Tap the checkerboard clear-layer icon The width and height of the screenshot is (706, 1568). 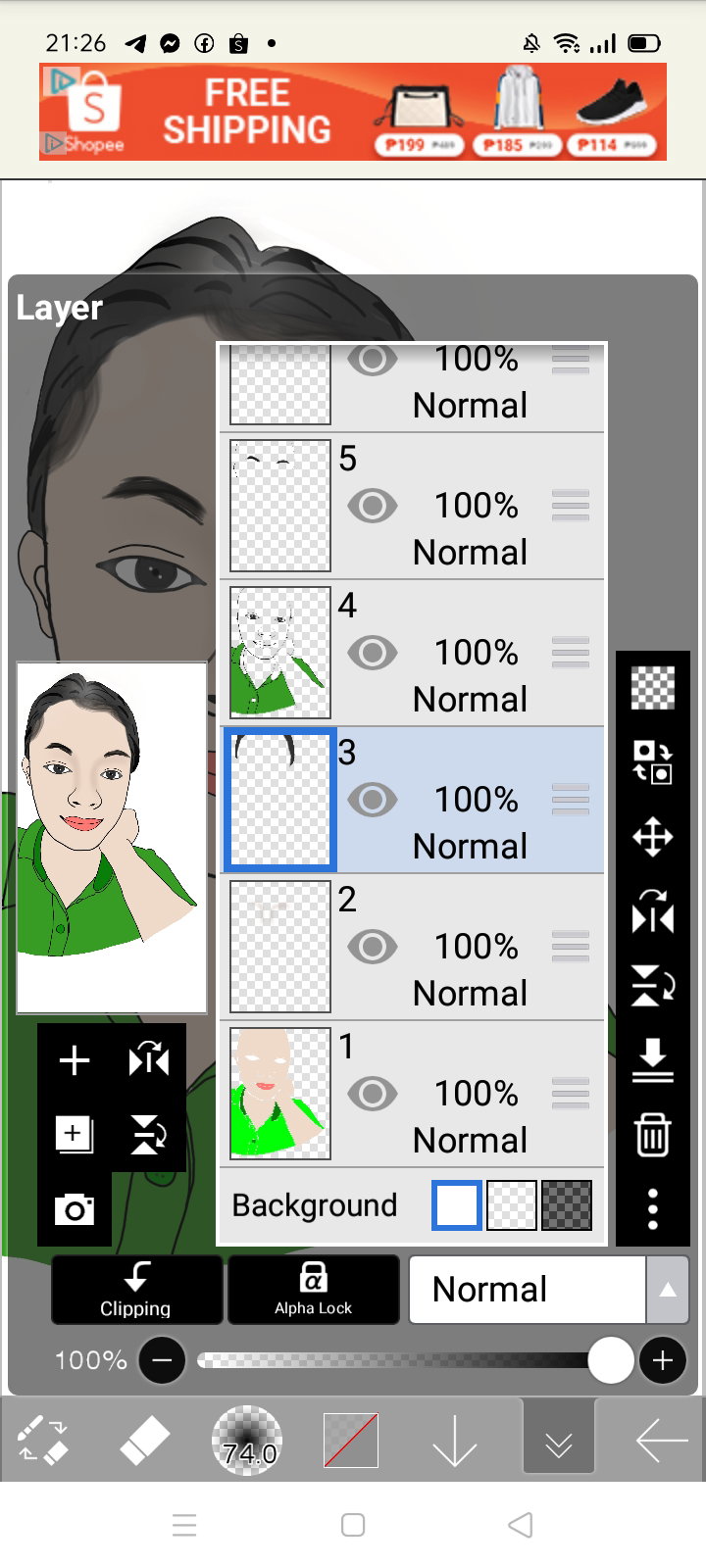(x=653, y=687)
